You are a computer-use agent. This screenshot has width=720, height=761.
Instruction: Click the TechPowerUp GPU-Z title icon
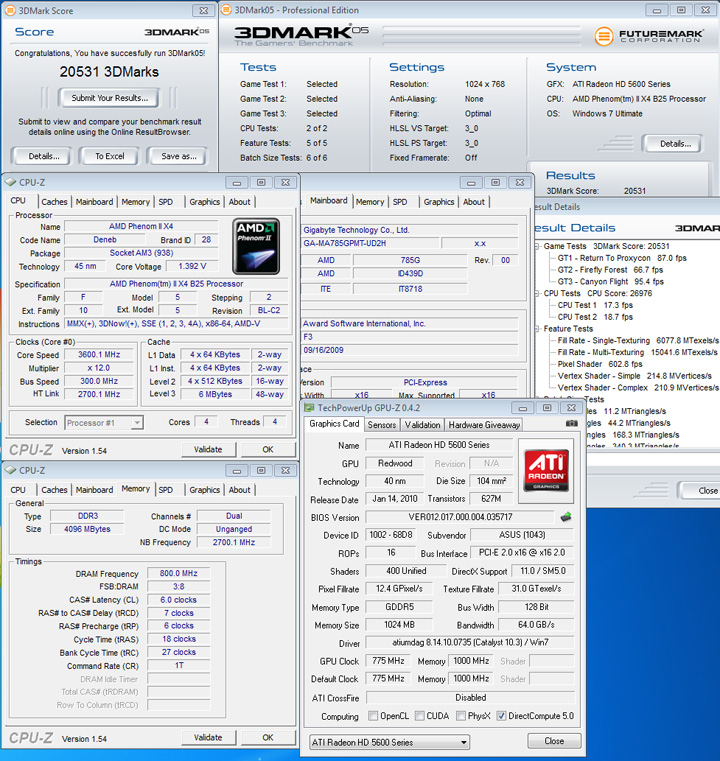pyautogui.click(x=309, y=408)
